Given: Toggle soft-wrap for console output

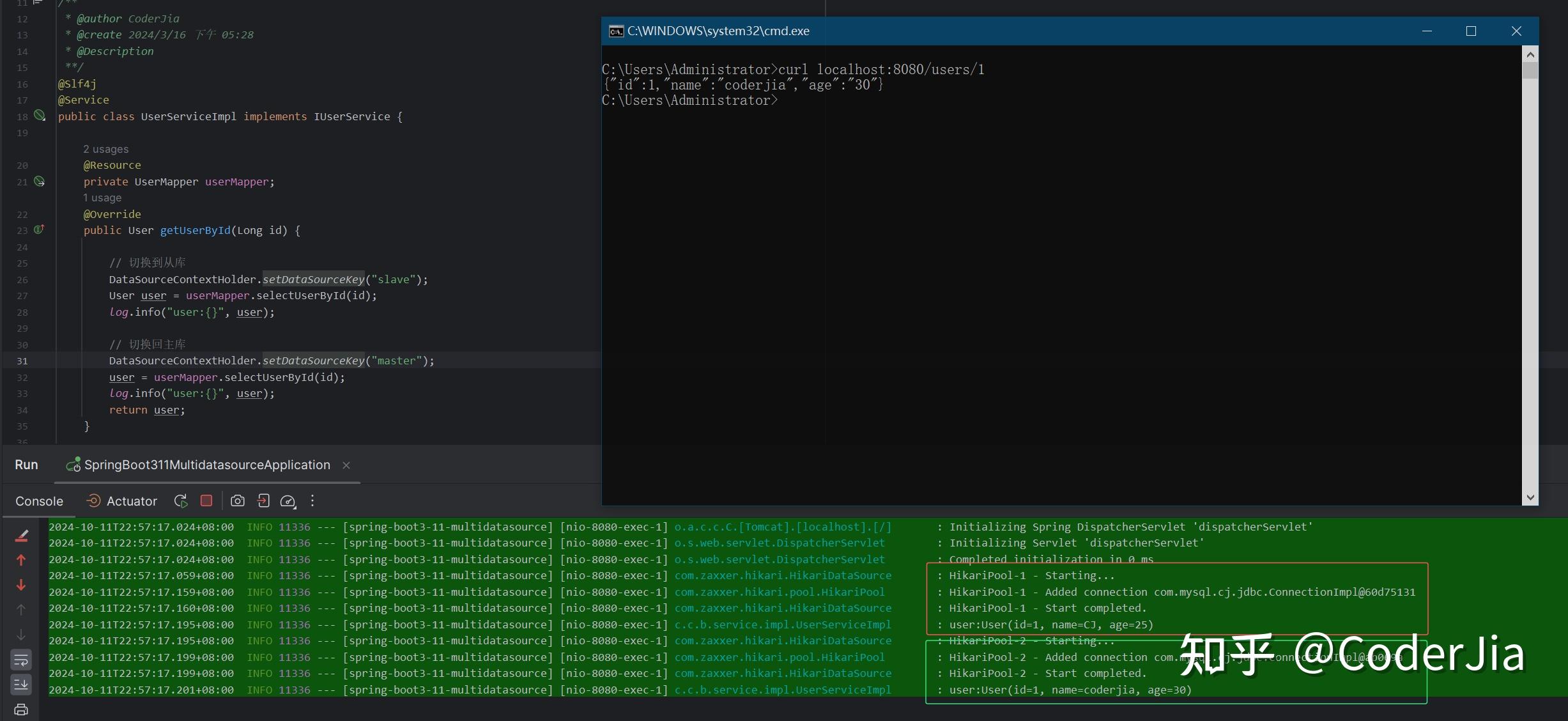Looking at the screenshot, I should click(x=21, y=659).
